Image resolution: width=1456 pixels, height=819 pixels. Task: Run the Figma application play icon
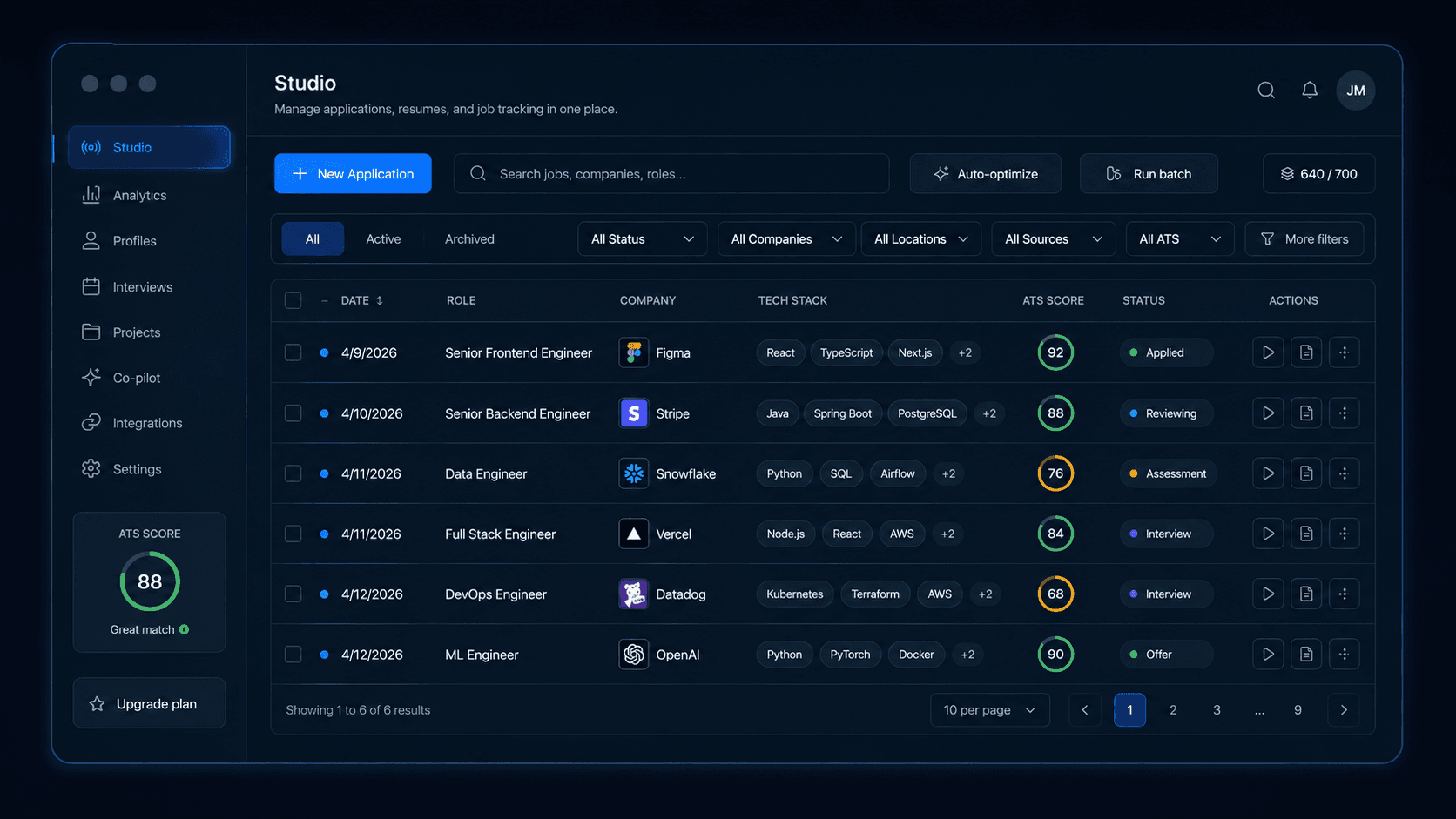pos(1268,352)
